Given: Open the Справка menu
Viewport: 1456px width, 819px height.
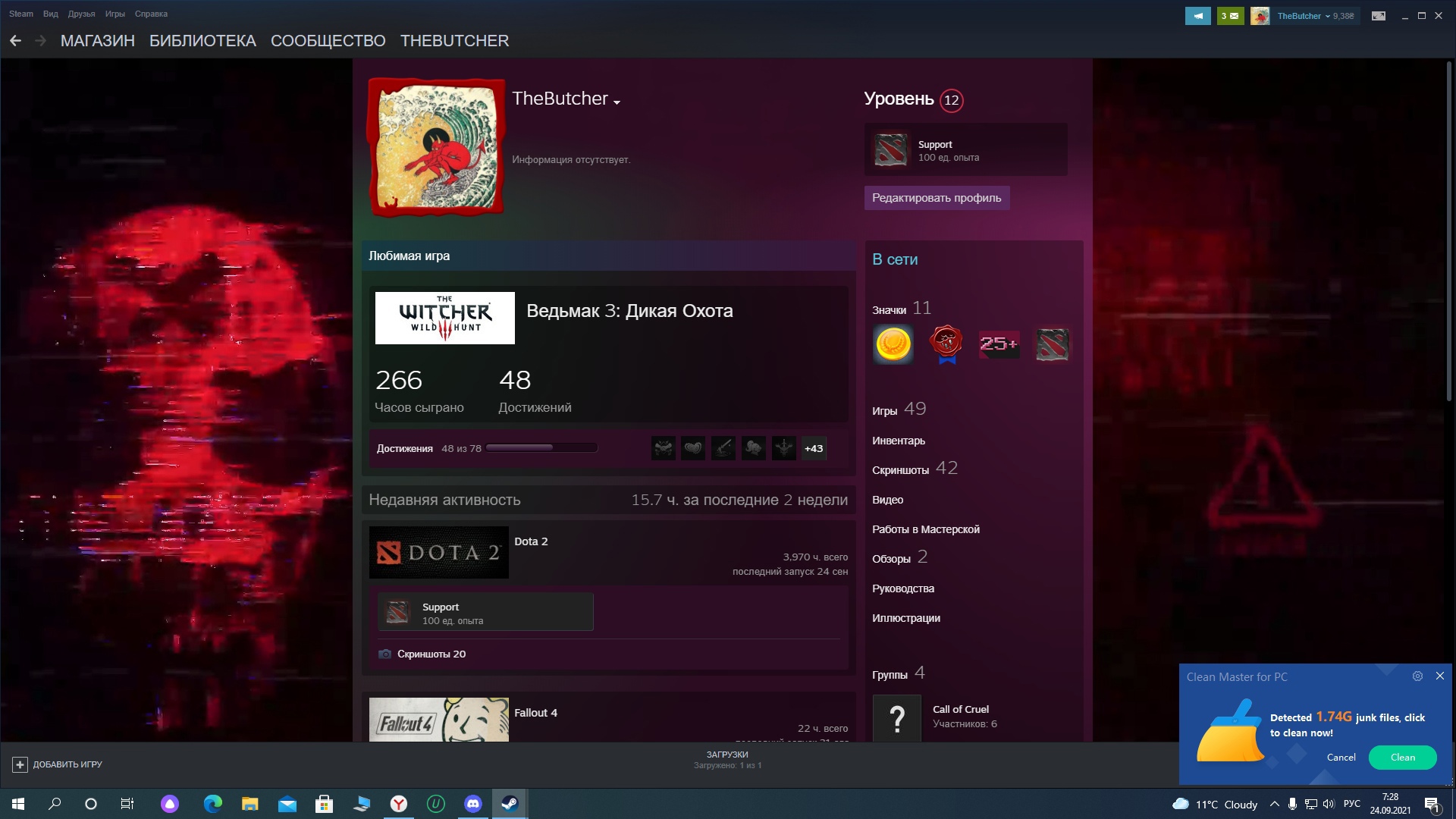Looking at the screenshot, I should click(151, 14).
